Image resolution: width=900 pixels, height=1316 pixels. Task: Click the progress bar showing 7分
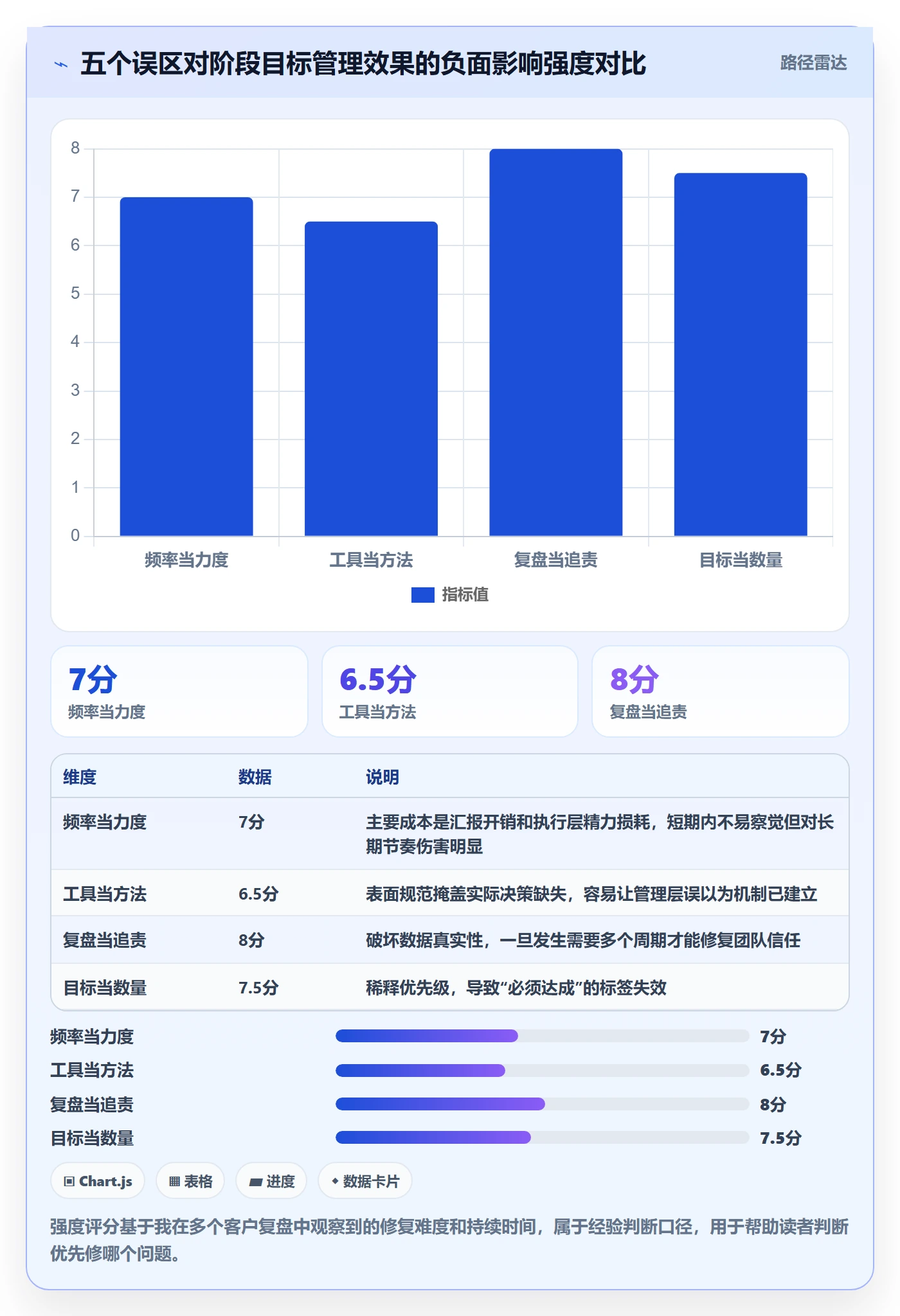pyautogui.click(x=543, y=1036)
